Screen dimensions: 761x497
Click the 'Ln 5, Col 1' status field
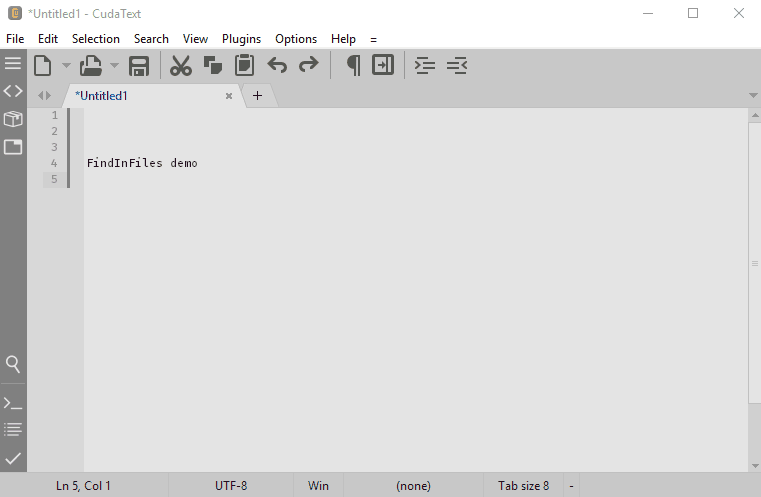click(x=83, y=485)
